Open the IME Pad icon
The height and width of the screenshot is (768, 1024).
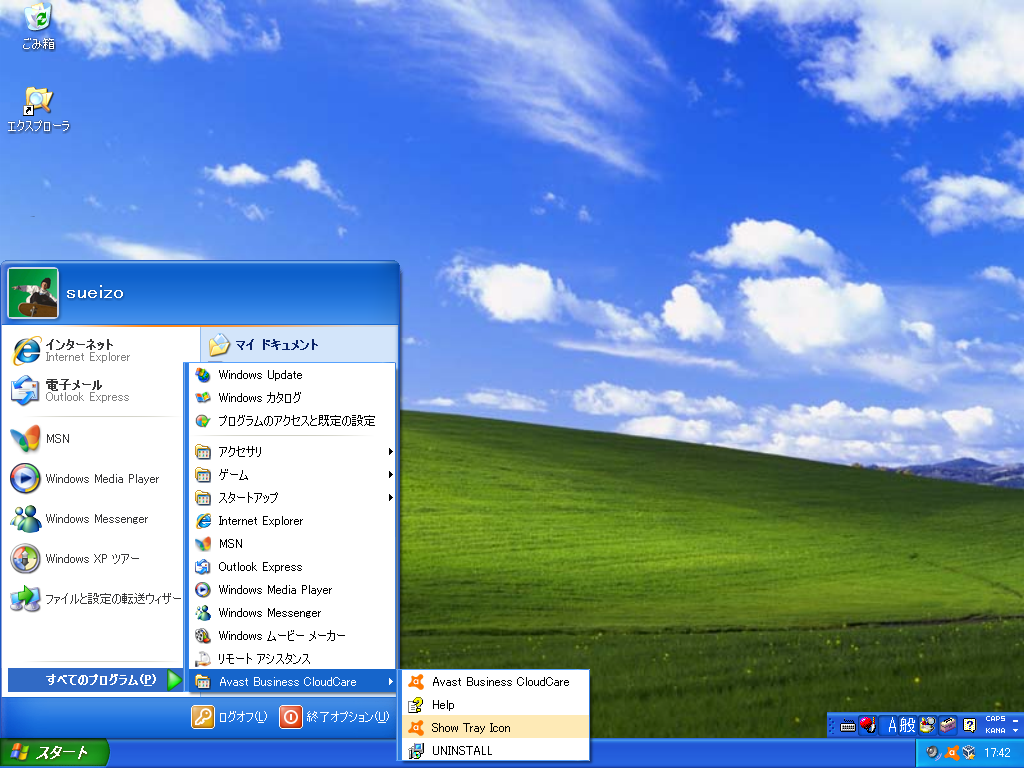coord(927,725)
